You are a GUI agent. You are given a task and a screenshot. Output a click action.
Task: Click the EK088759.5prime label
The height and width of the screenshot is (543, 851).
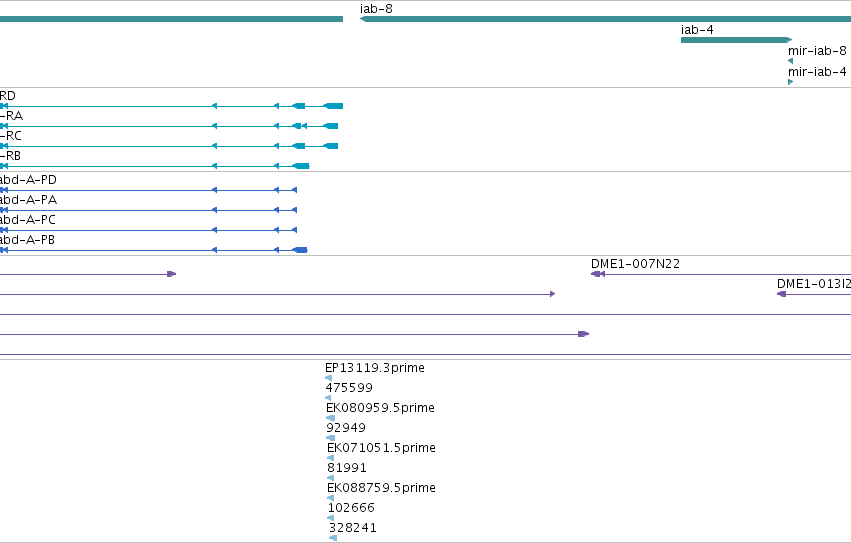381,488
